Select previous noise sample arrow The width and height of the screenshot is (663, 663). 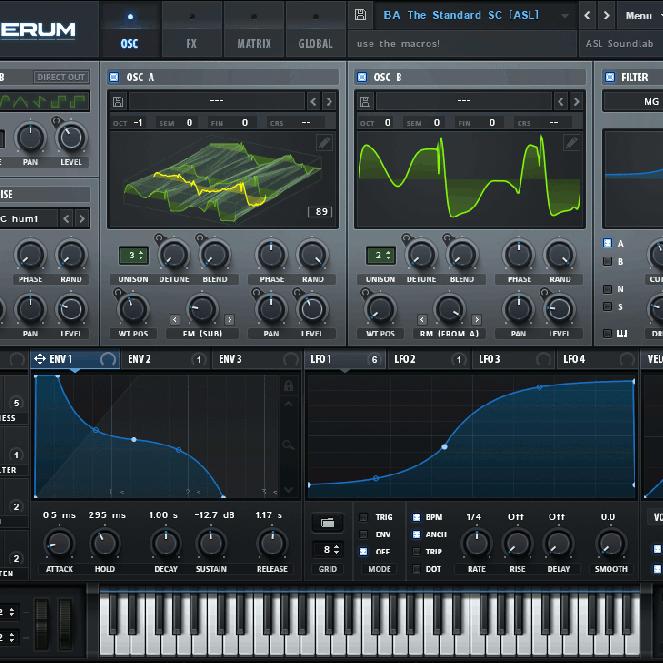66,219
